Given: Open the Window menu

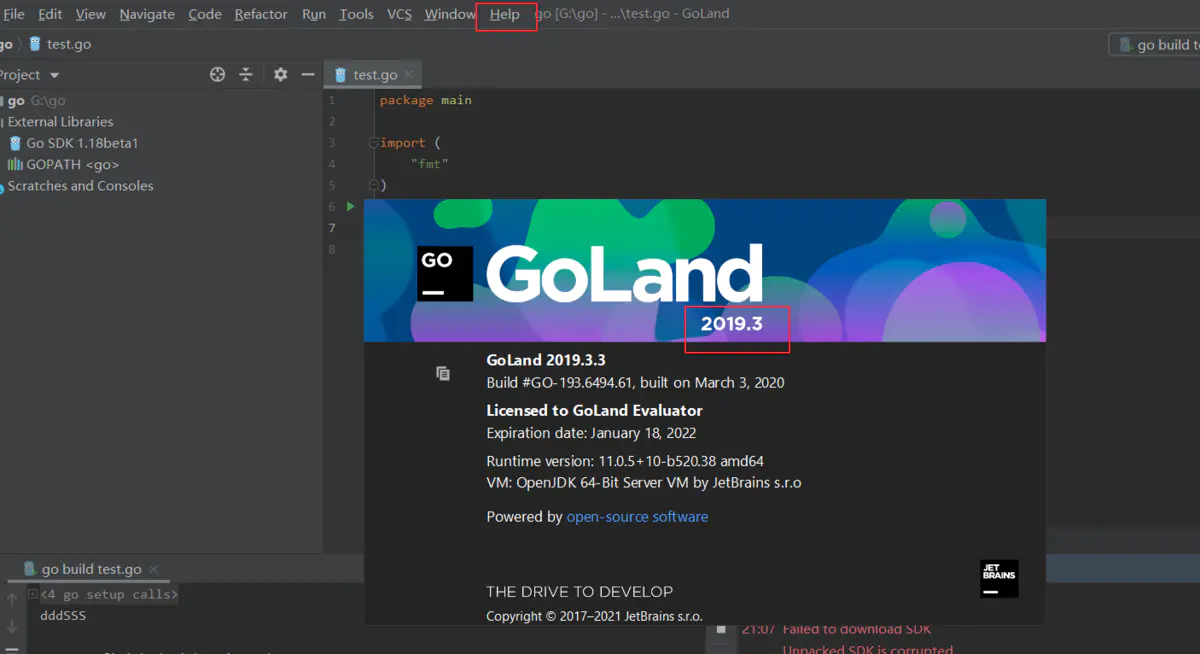Looking at the screenshot, I should point(450,14).
